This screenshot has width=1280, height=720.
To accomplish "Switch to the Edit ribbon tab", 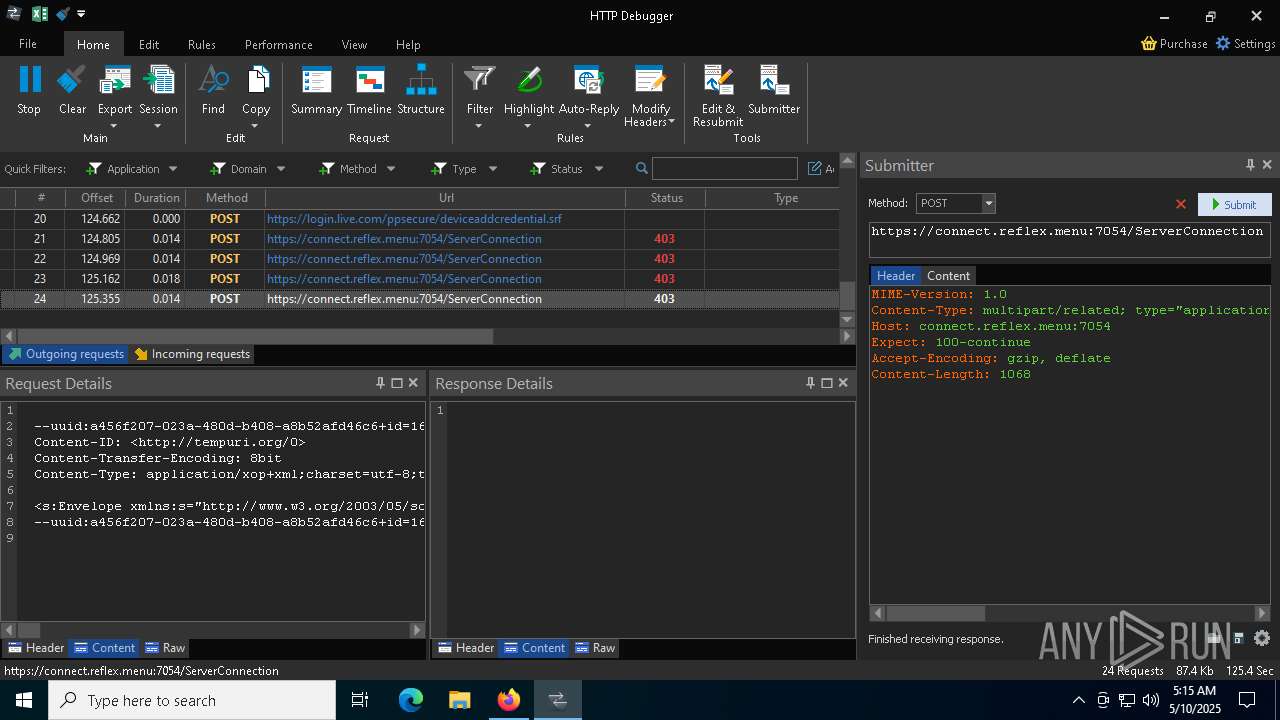I will [x=149, y=44].
